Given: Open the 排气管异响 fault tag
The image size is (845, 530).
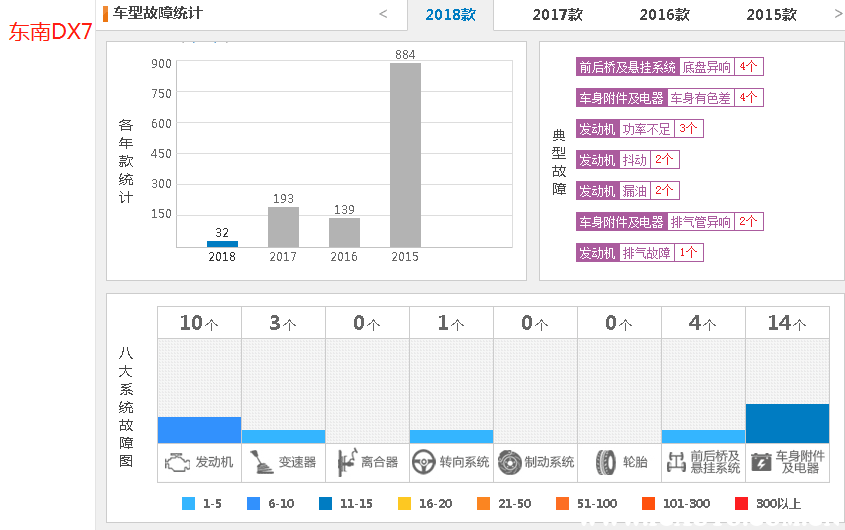Looking at the screenshot, I should click(x=701, y=222).
